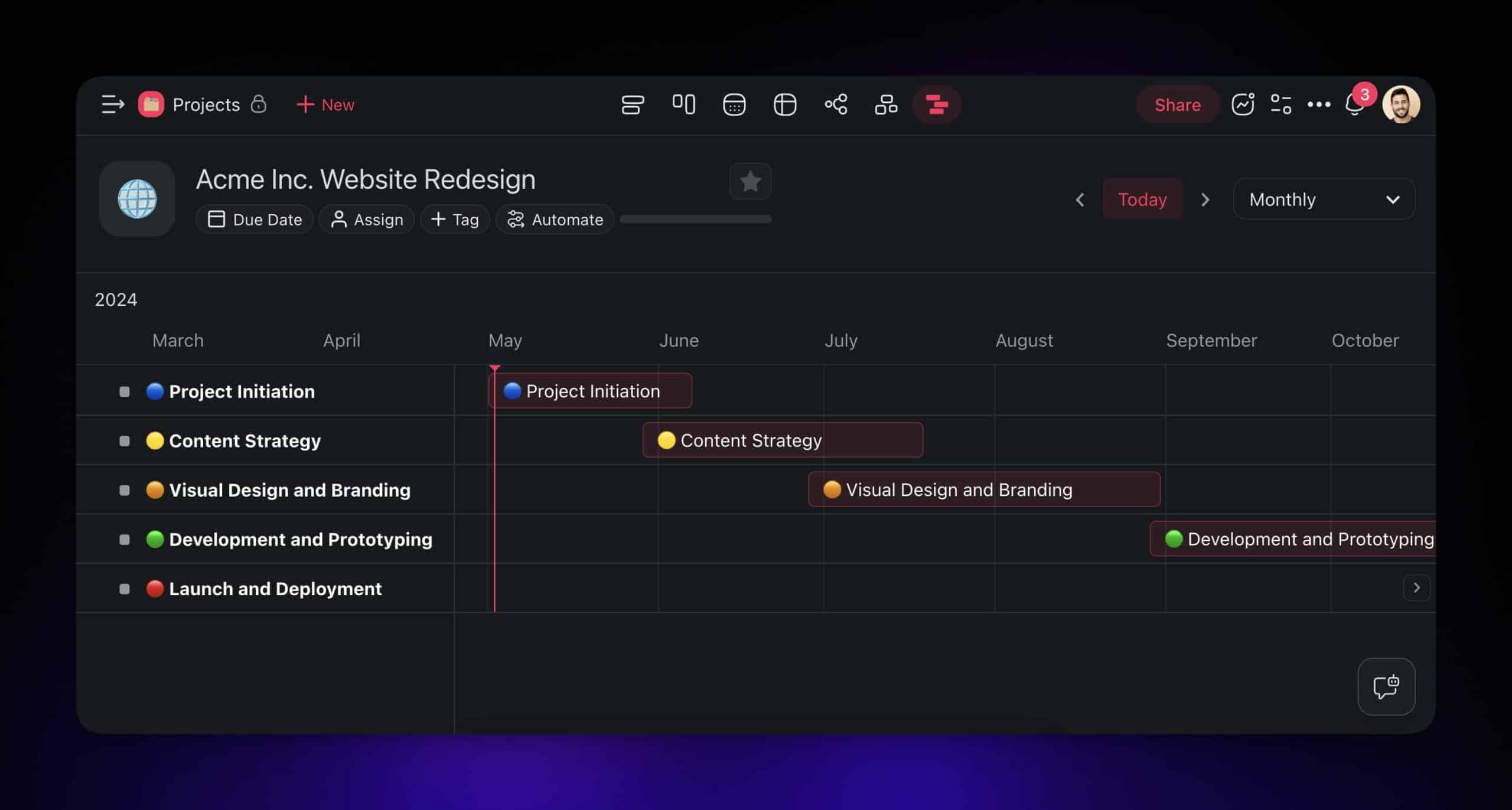Check the Project Initiation task checkbox
This screenshot has height=810, width=1512.
pos(124,391)
